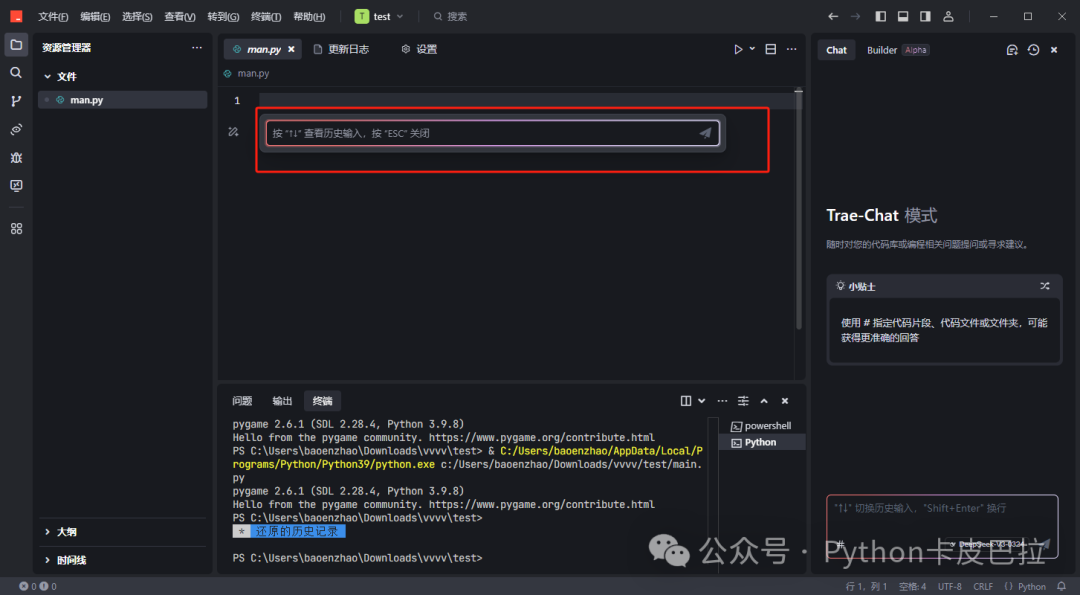Open the 终端(T) menu

click(x=266, y=17)
